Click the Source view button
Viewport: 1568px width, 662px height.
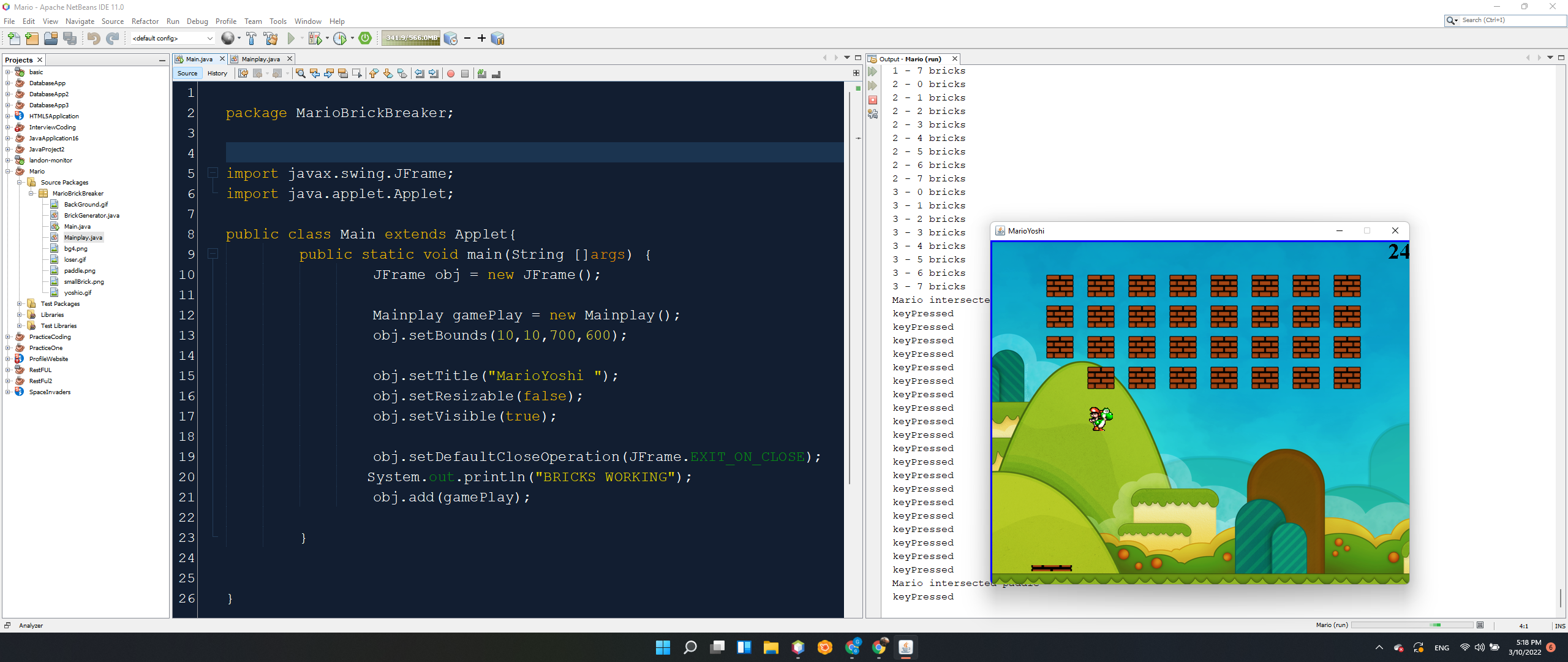187,74
